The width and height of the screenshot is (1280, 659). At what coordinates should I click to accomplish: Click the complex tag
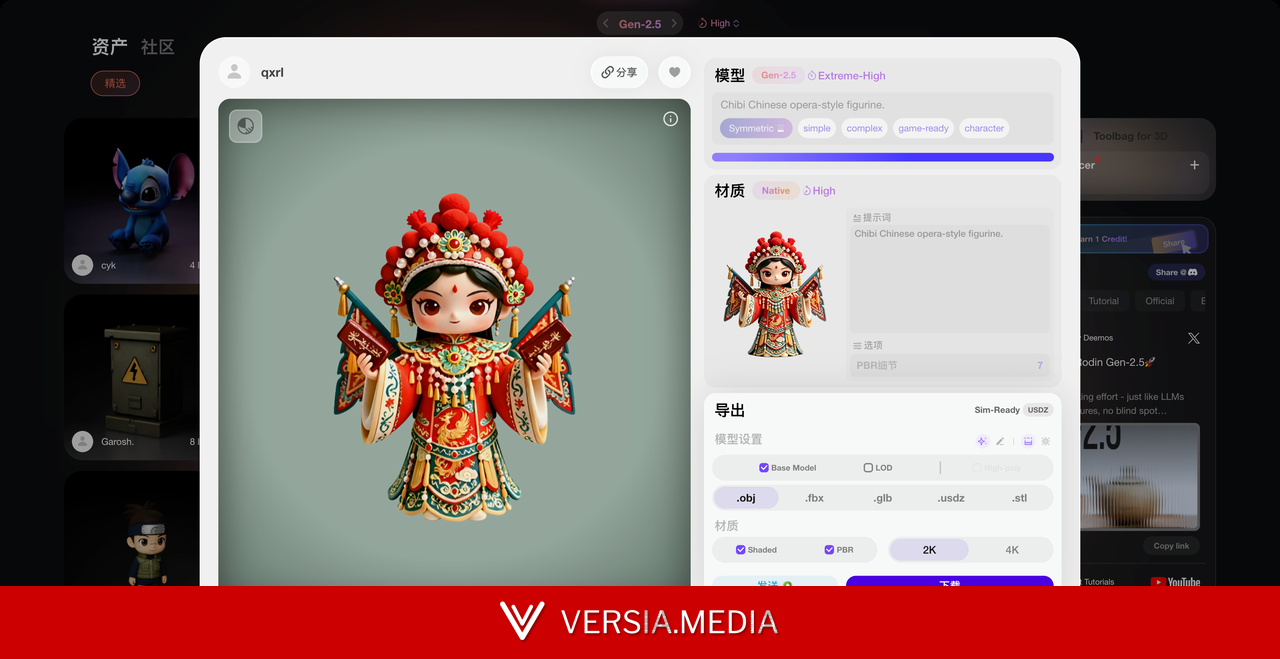[864, 128]
